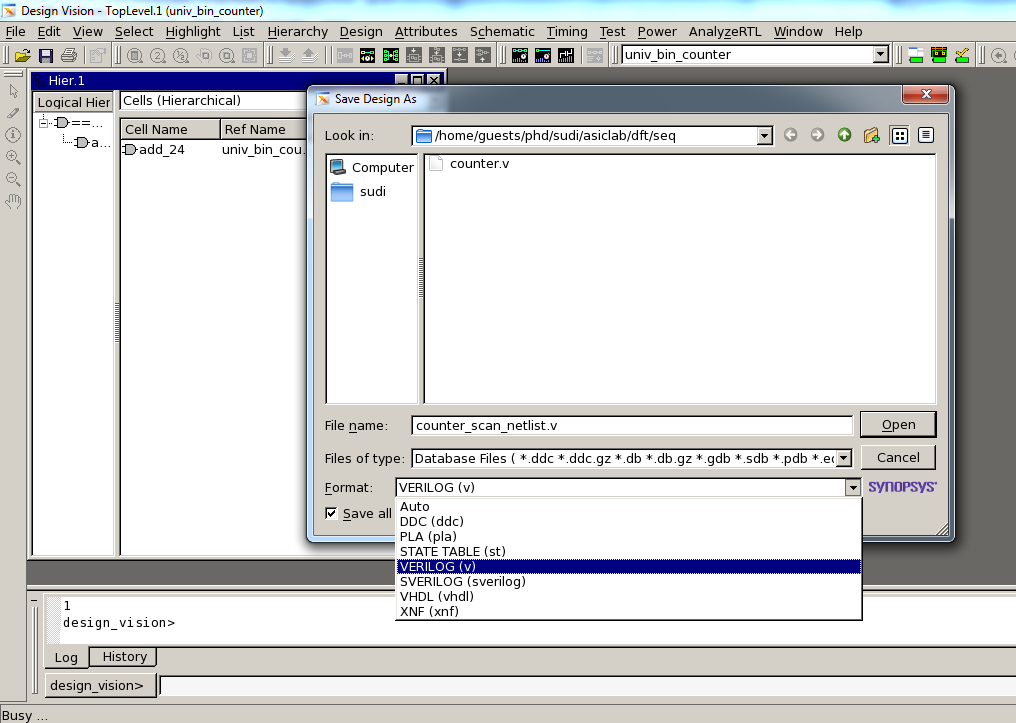Viewport: 1016px width, 723px height.
Task: Click the black-orange design schematic icon
Action: tap(939, 56)
